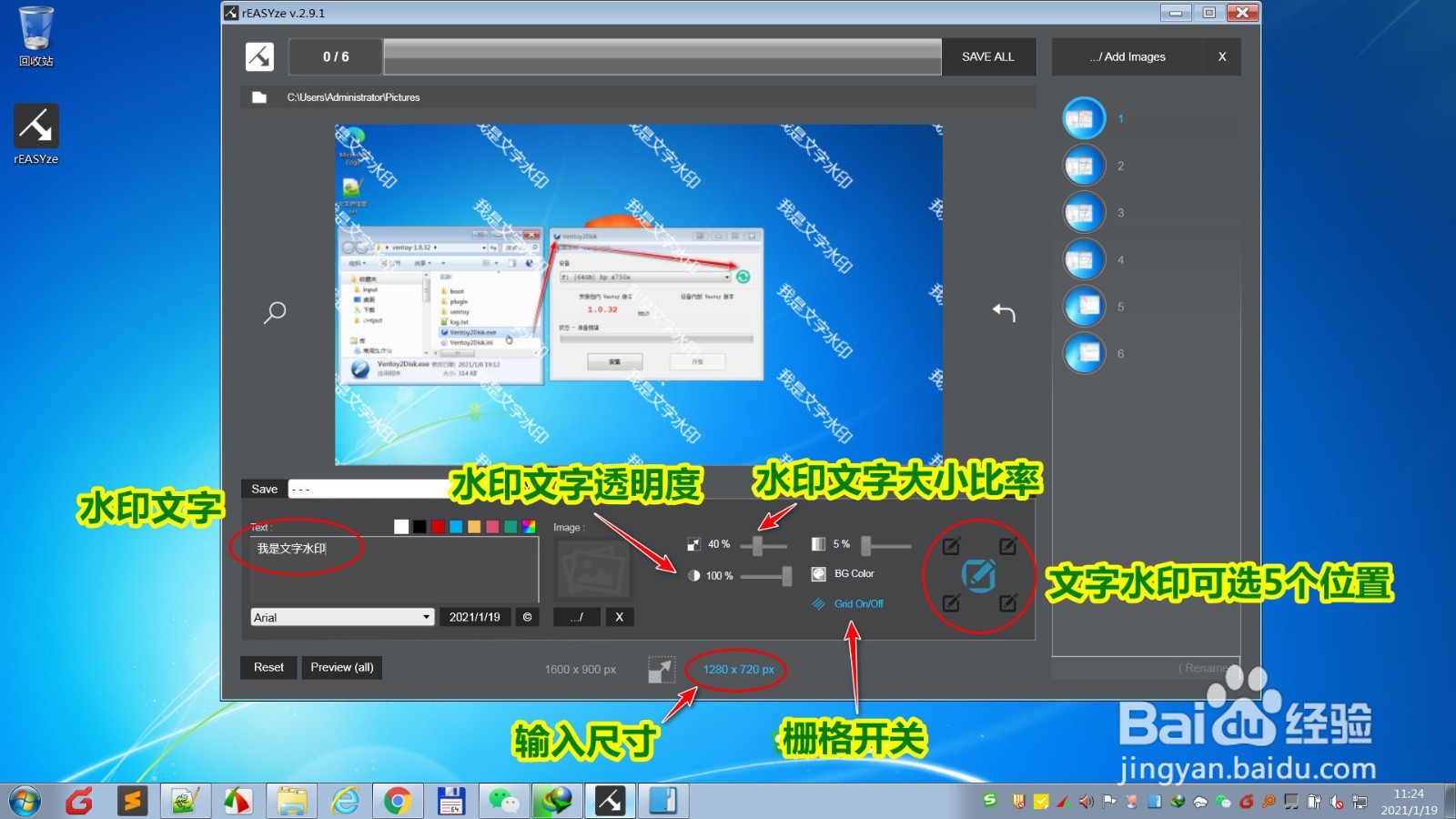
Task: Click the rEASYze taskbar icon
Action: click(x=610, y=802)
